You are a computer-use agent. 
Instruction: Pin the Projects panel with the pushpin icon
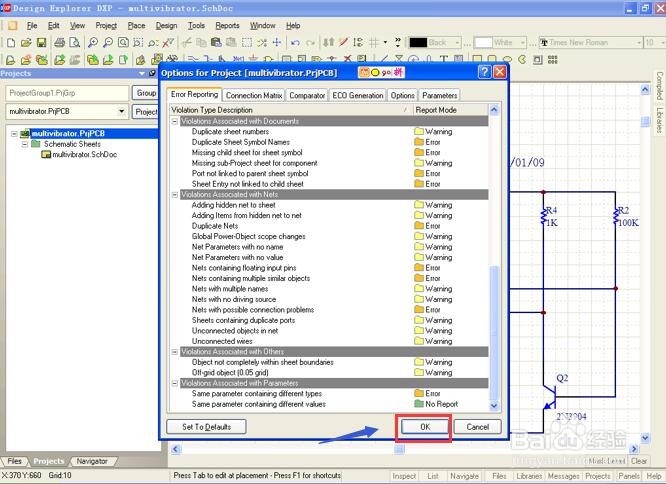click(152, 73)
